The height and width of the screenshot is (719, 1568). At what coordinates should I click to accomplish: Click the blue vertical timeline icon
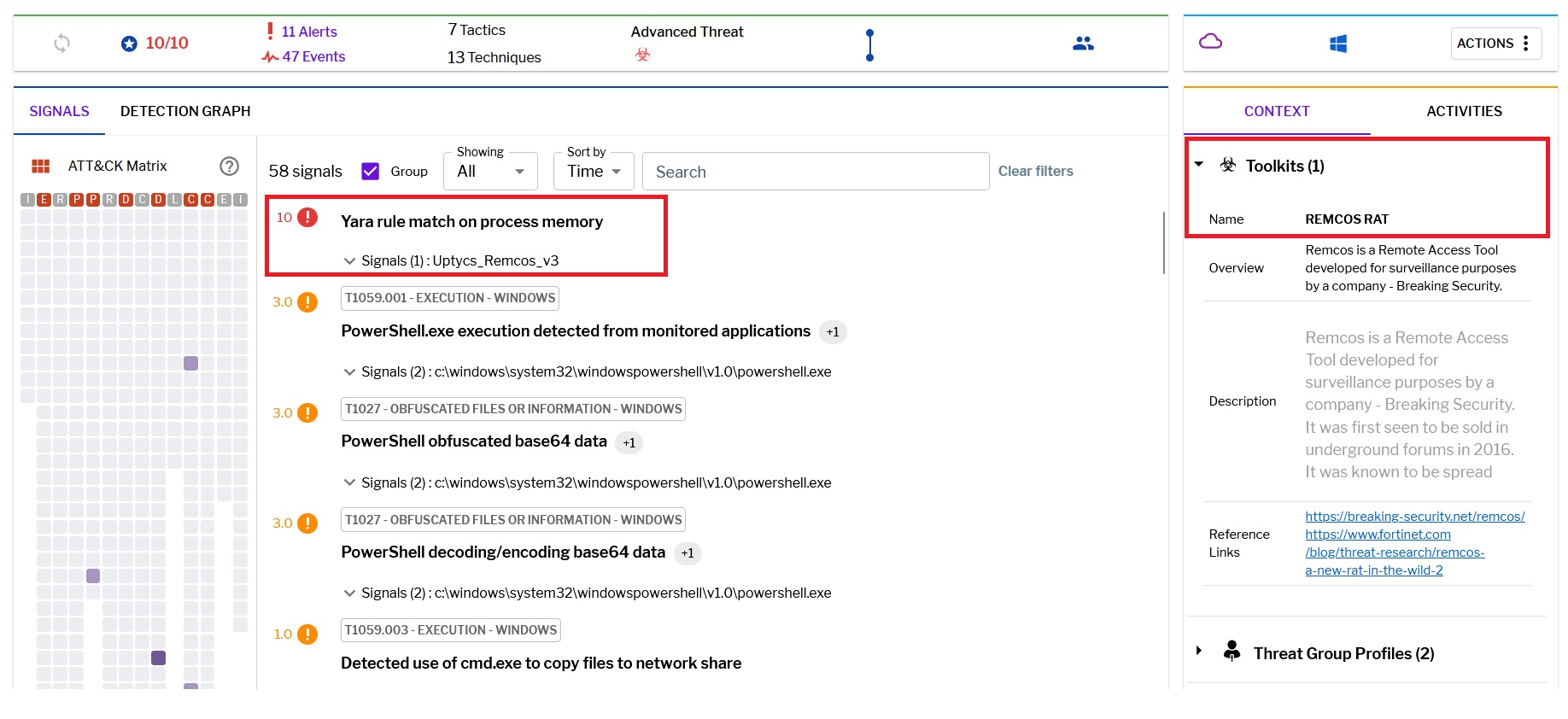click(869, 44)
